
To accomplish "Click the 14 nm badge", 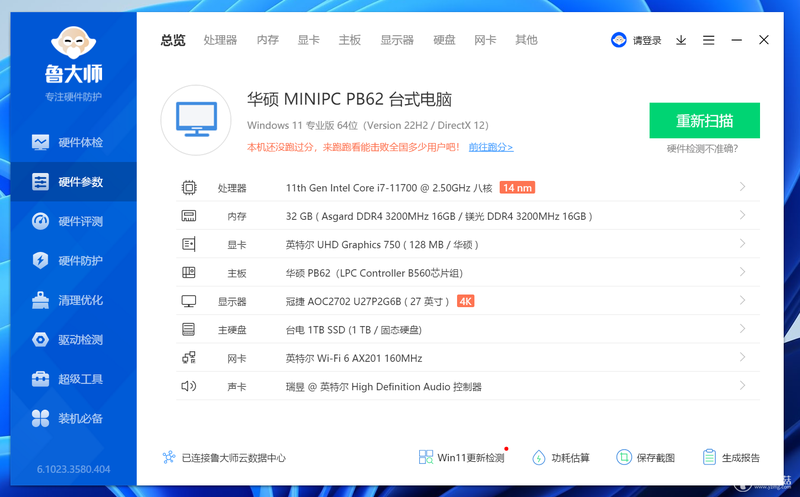I will click(517, 188).
